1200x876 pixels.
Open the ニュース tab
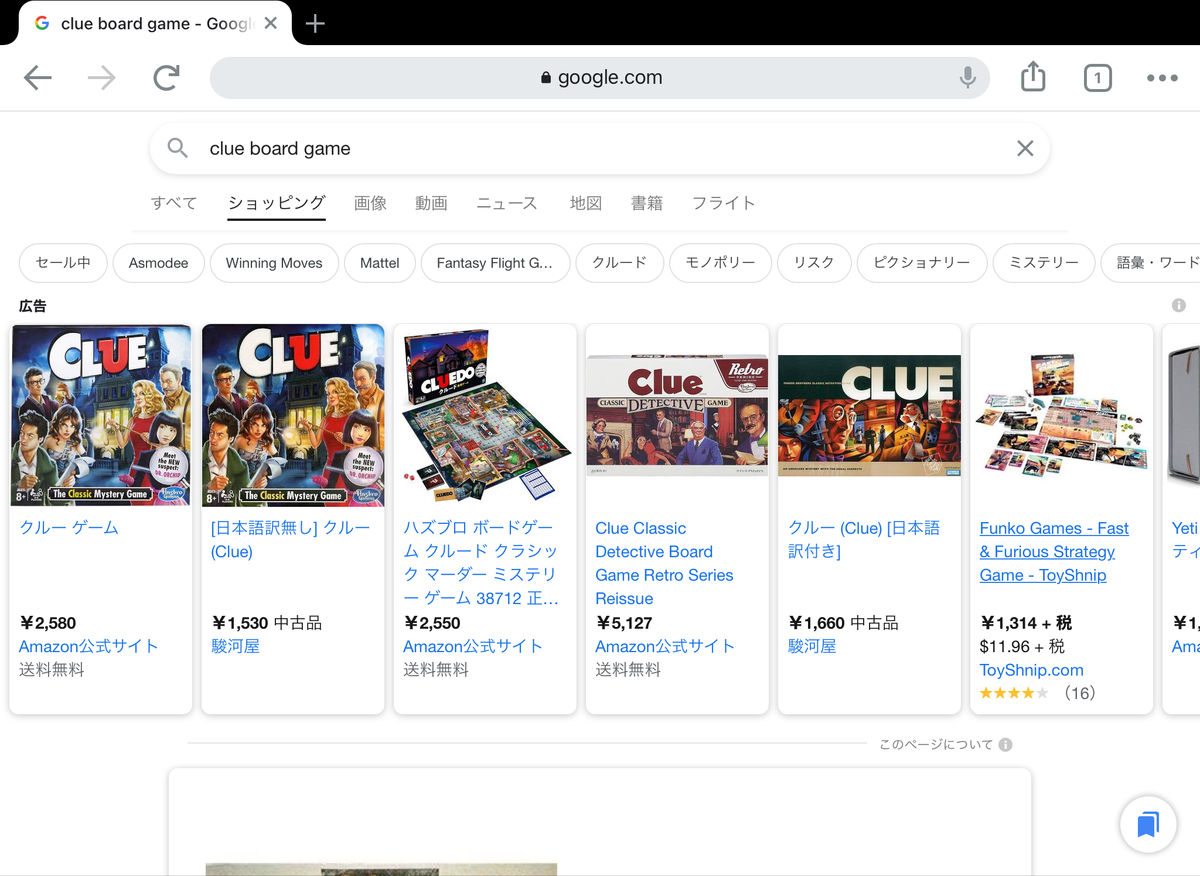507,203
